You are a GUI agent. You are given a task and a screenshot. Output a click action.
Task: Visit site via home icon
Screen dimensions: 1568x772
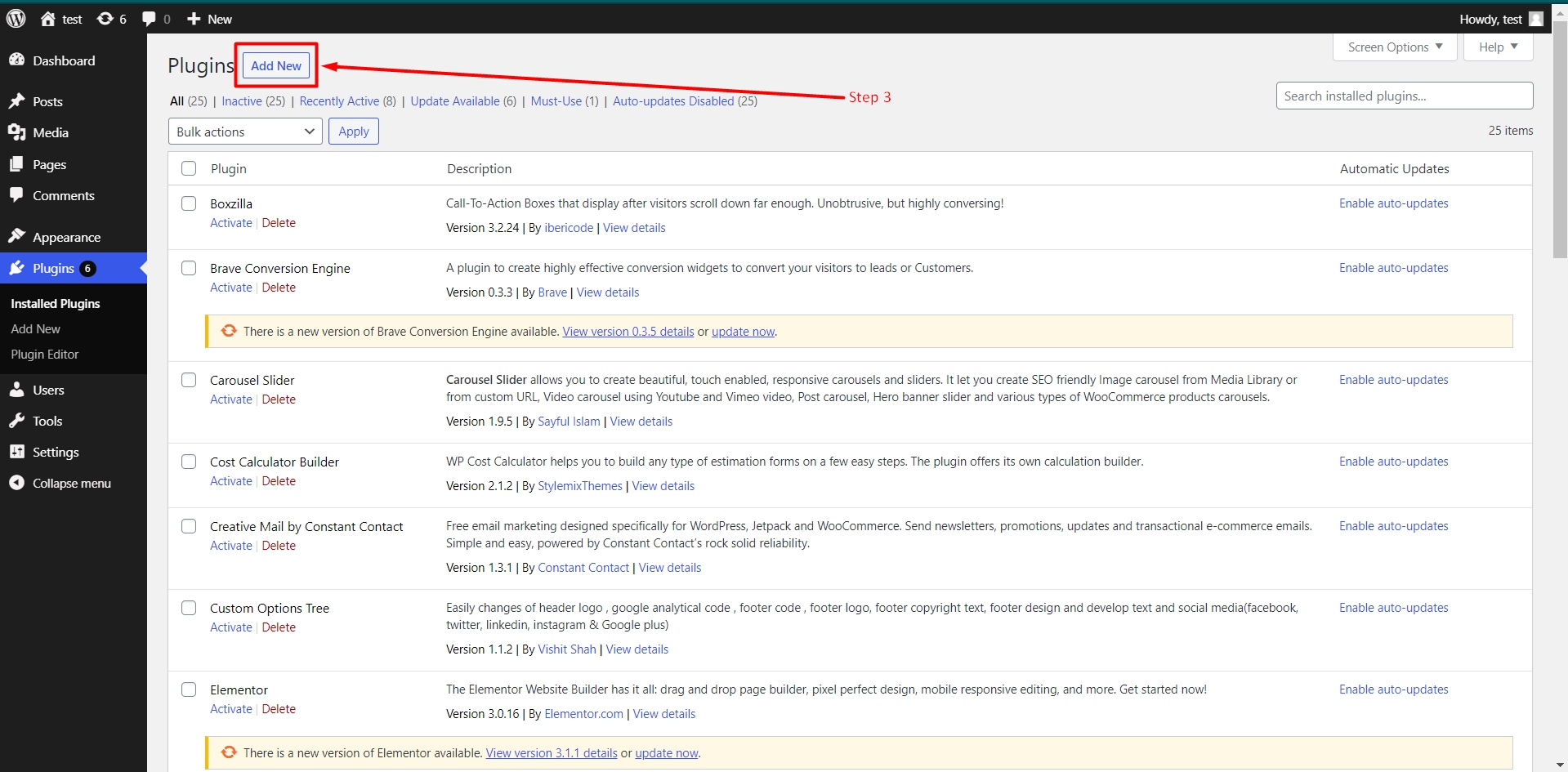click(48, 19)
